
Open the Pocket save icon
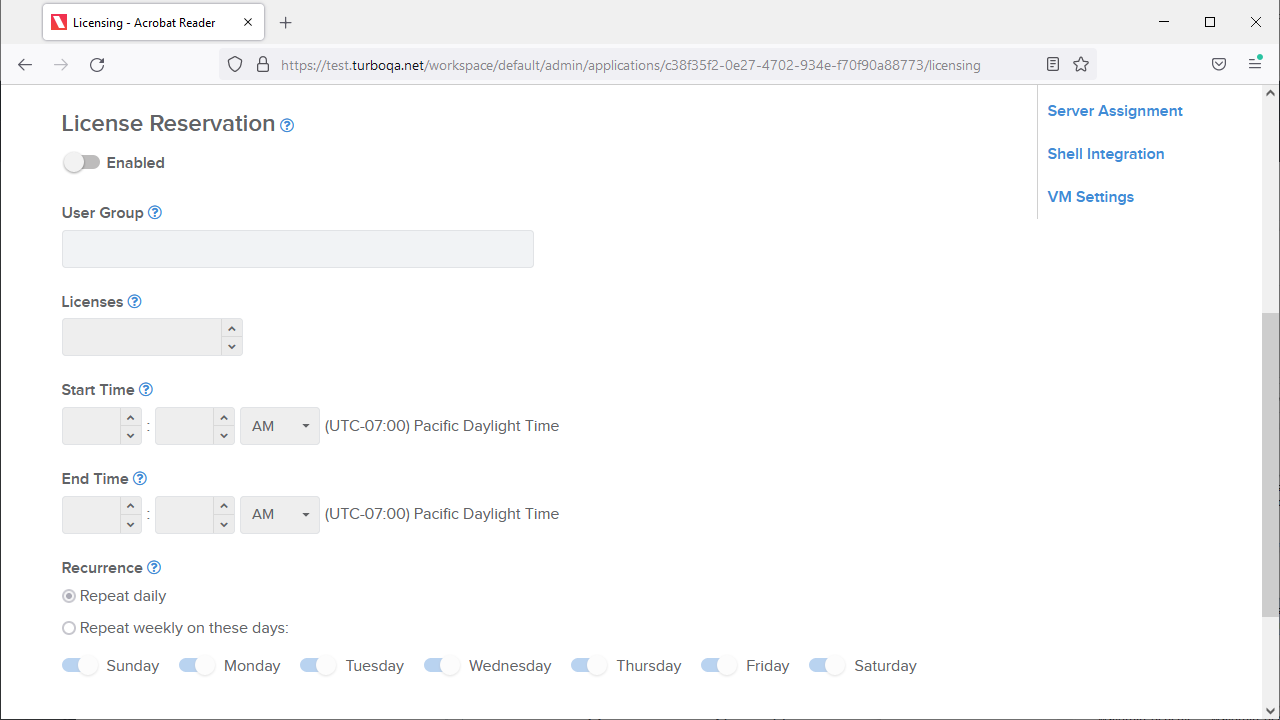1219,64
